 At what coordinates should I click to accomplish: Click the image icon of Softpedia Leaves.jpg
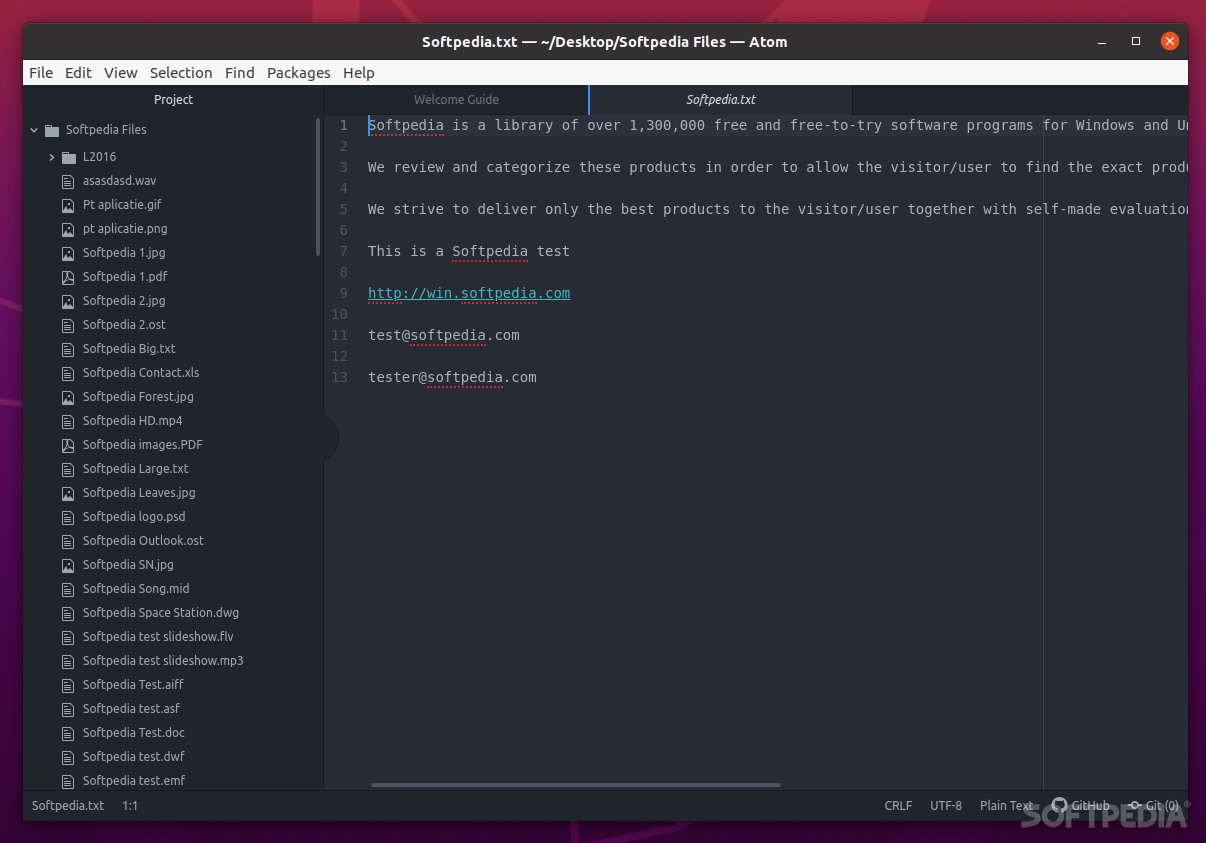tap(68, 493)
